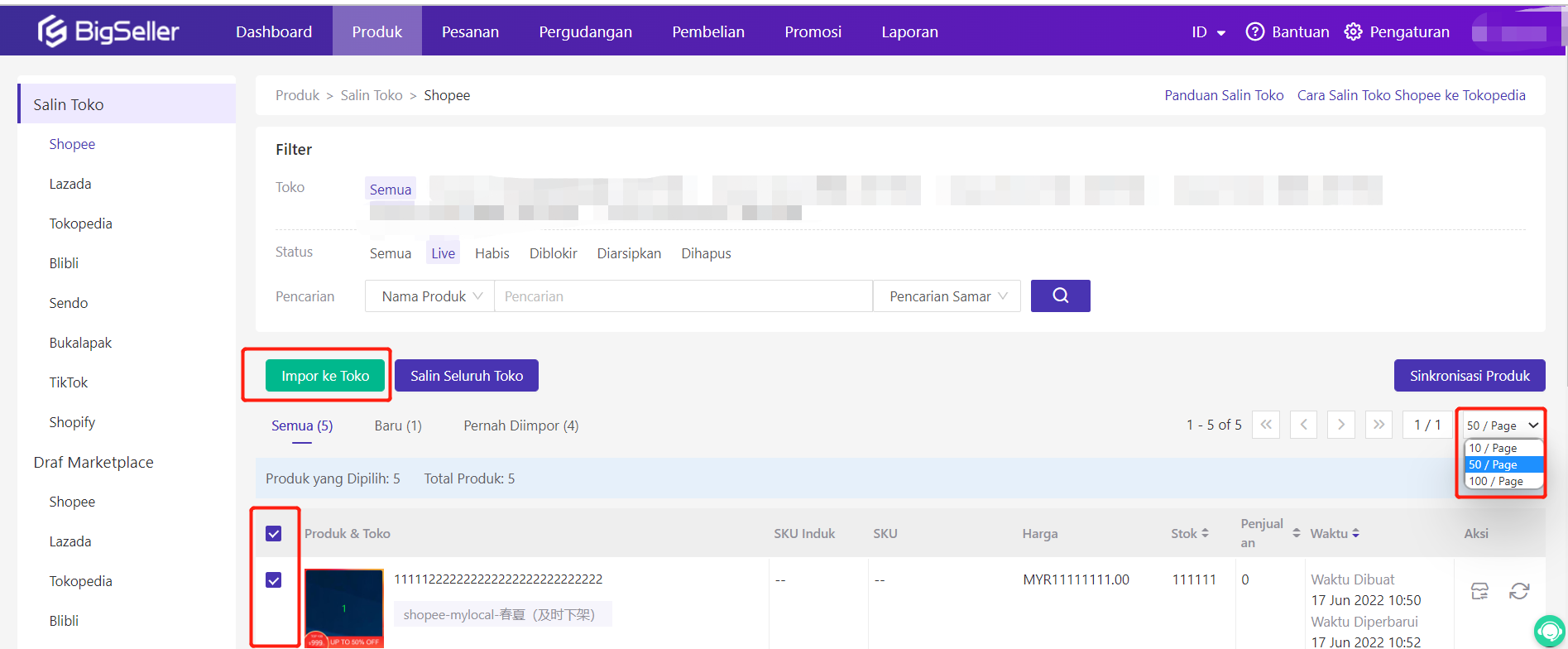Select Shopee under Draf Marketplace
This screenshot has width=1568, height=649.
pyautogui.click(x=72, y=502)
